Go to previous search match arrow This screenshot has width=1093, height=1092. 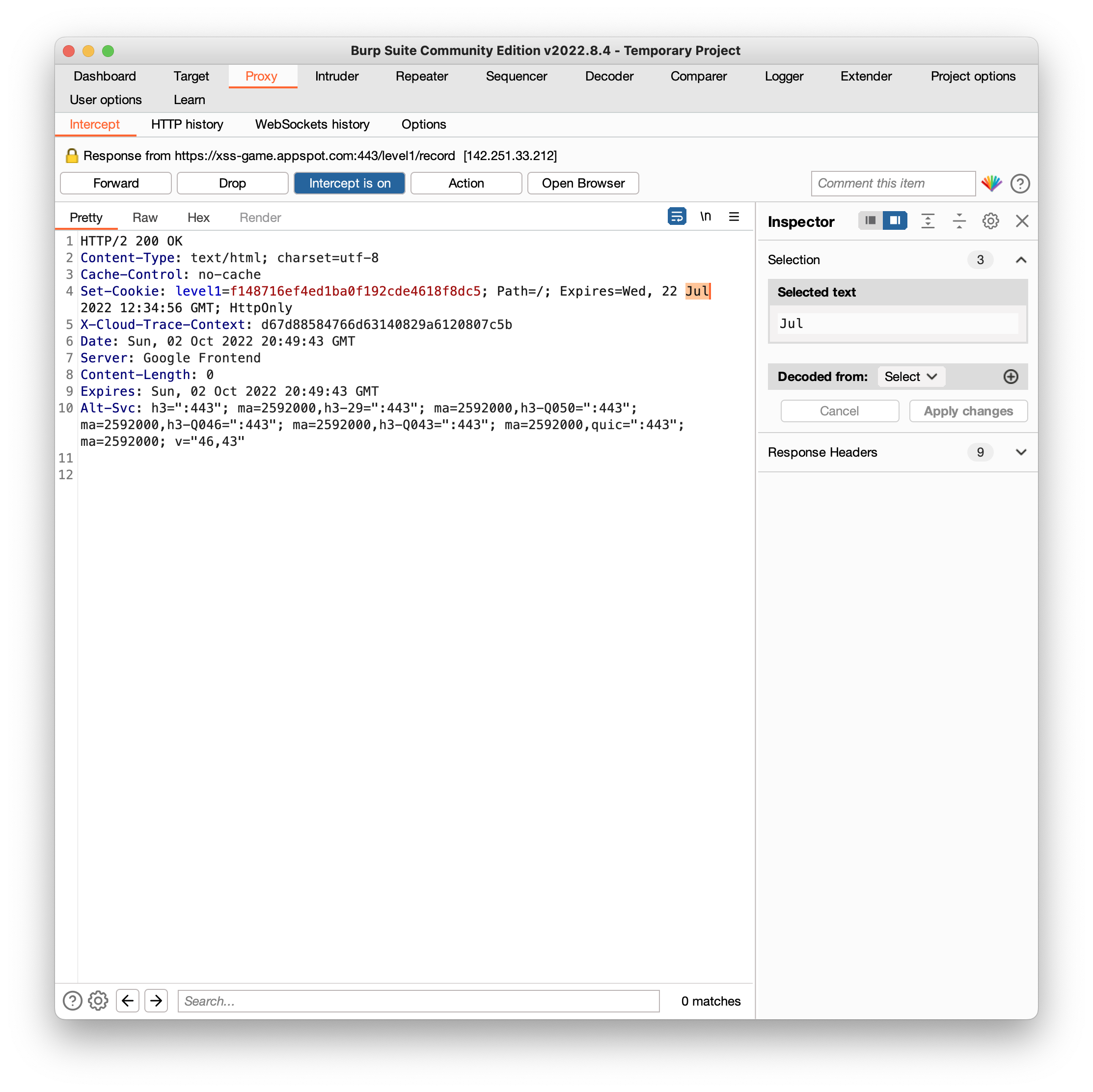coord(128,1001)
